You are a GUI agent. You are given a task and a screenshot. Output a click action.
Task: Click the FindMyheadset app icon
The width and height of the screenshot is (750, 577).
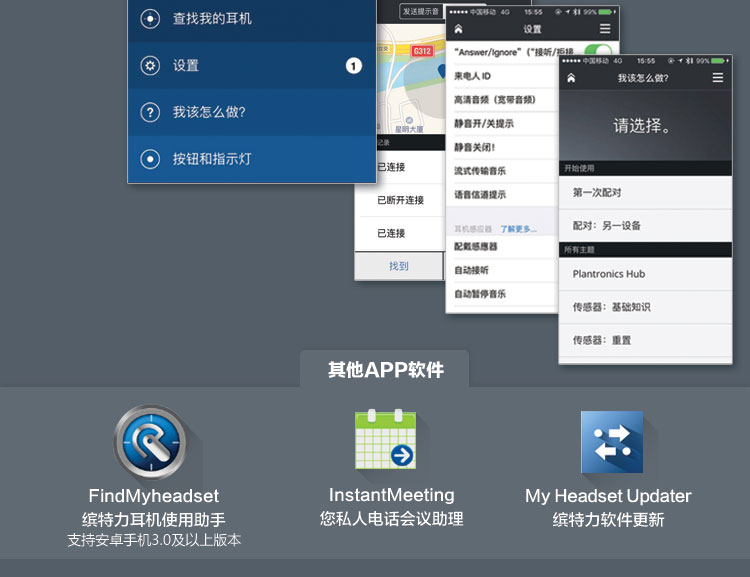152,442
